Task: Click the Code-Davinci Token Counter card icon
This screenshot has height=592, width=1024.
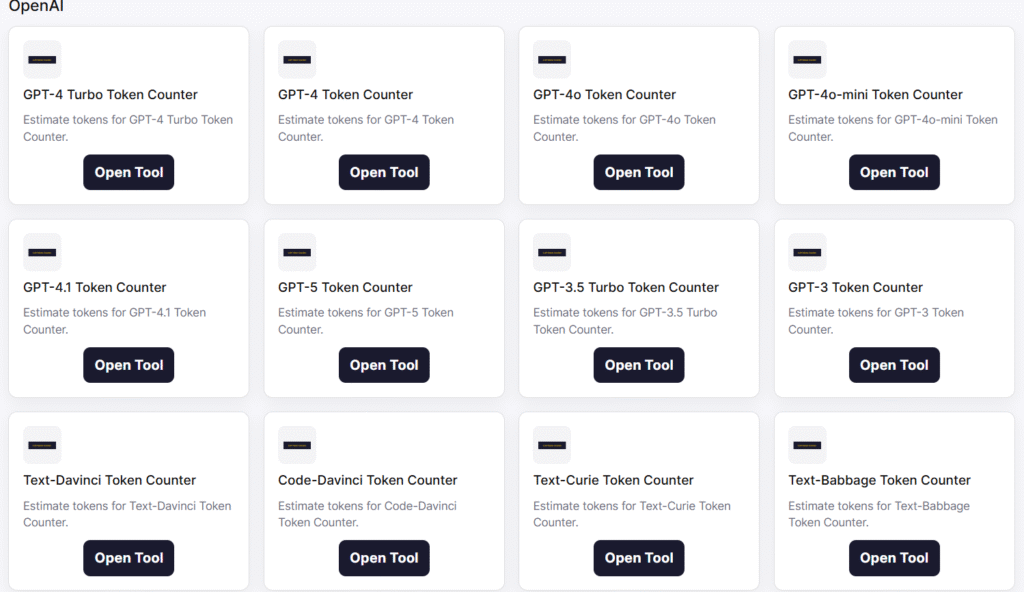Action: (297, 445)
